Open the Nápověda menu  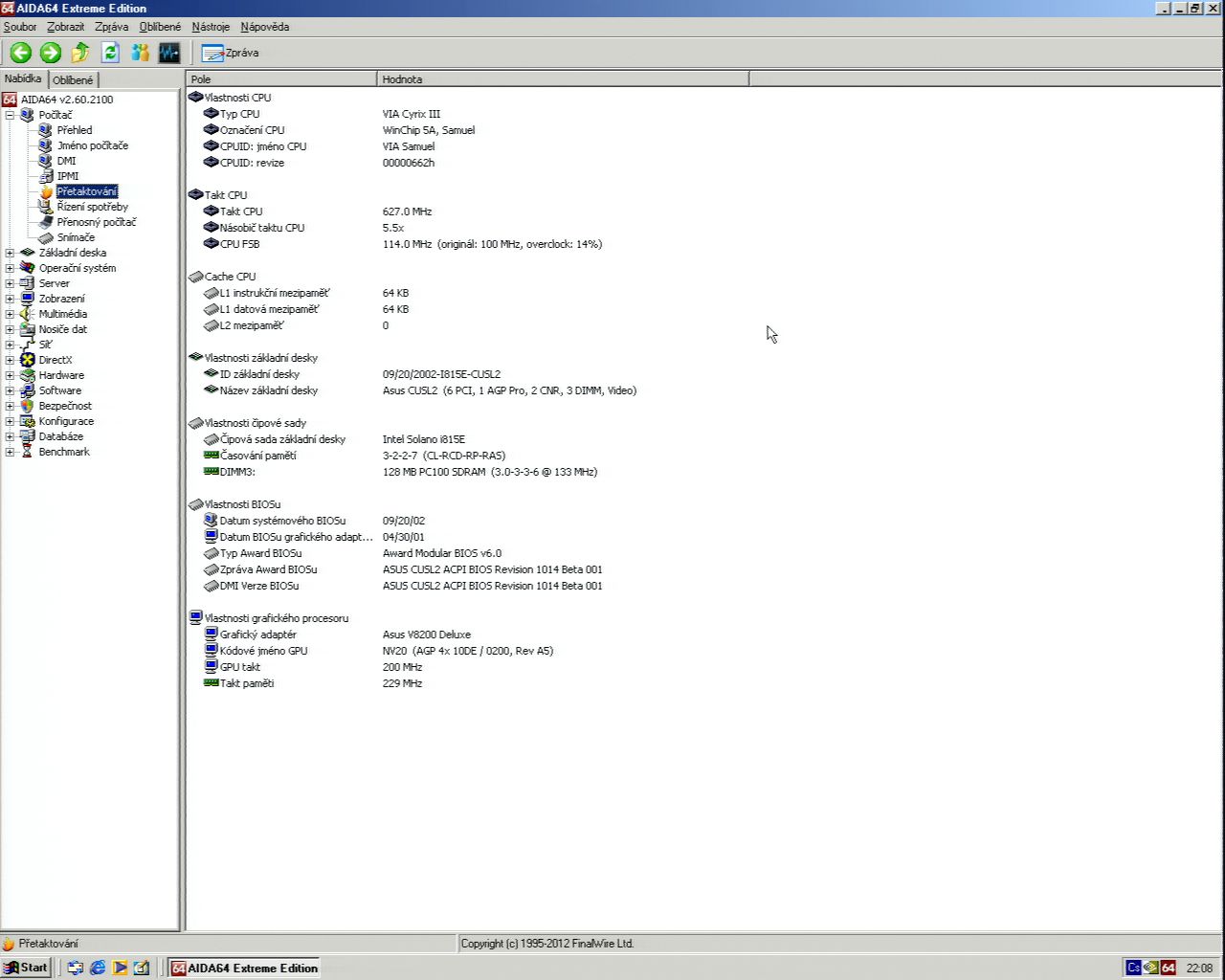click(265, 27)
